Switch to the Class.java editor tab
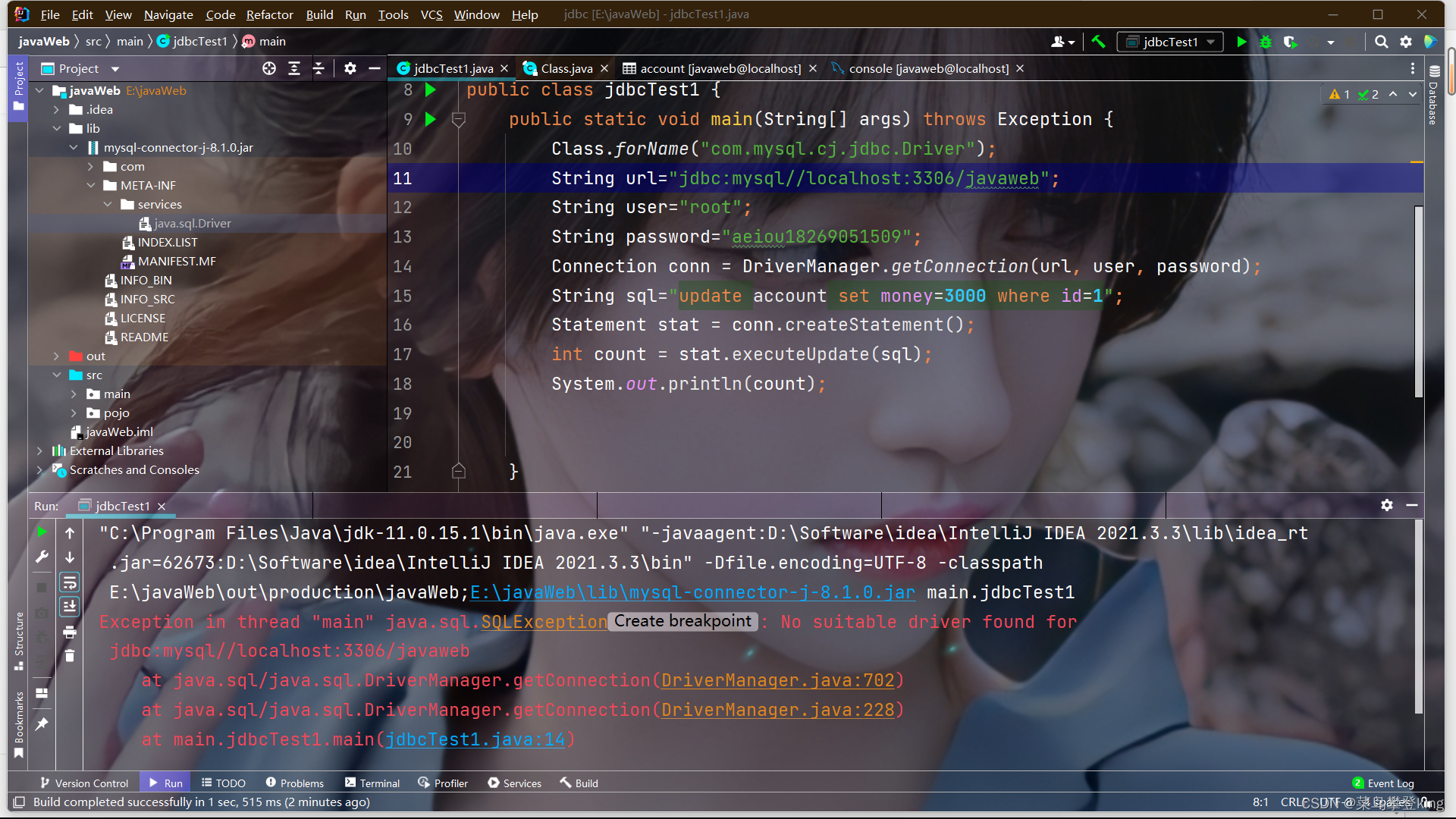1456x819 pixels. (x=566, y=68)
